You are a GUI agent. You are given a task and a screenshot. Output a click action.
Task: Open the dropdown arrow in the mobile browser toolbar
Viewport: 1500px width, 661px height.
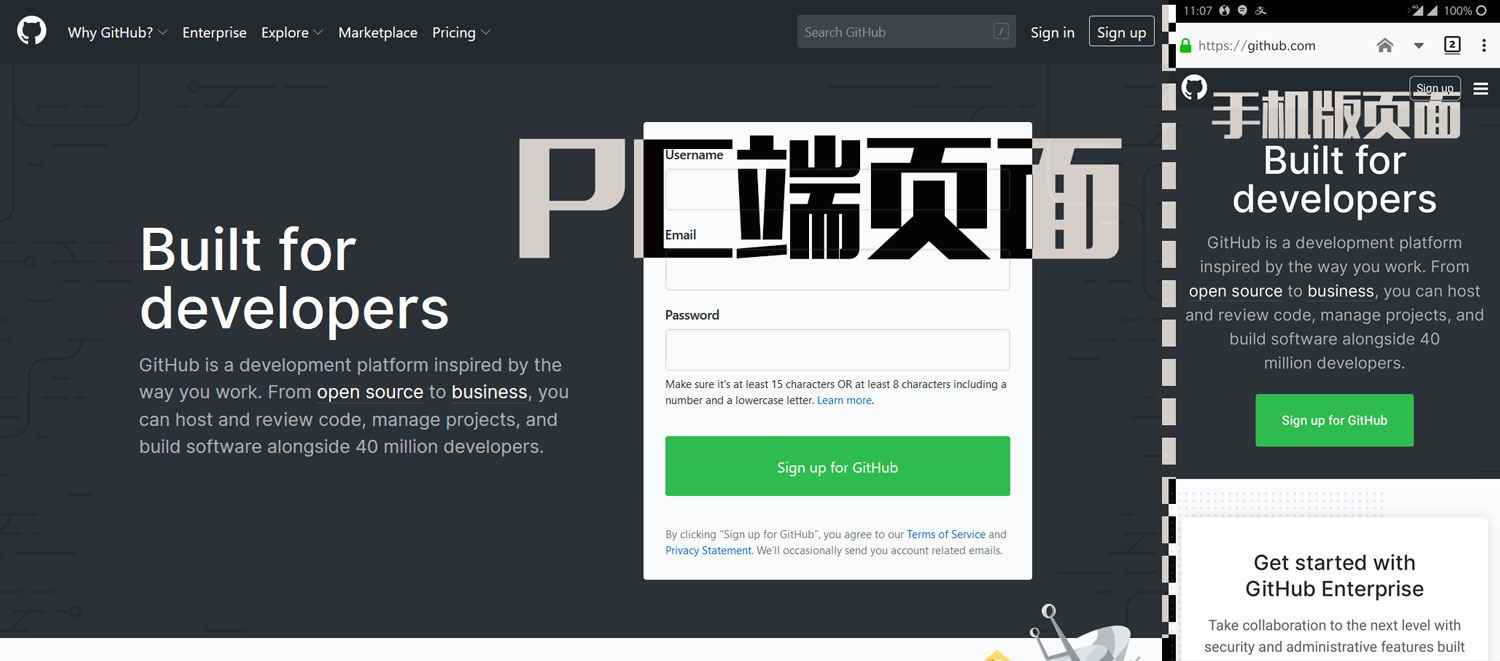coord(1418,46)
